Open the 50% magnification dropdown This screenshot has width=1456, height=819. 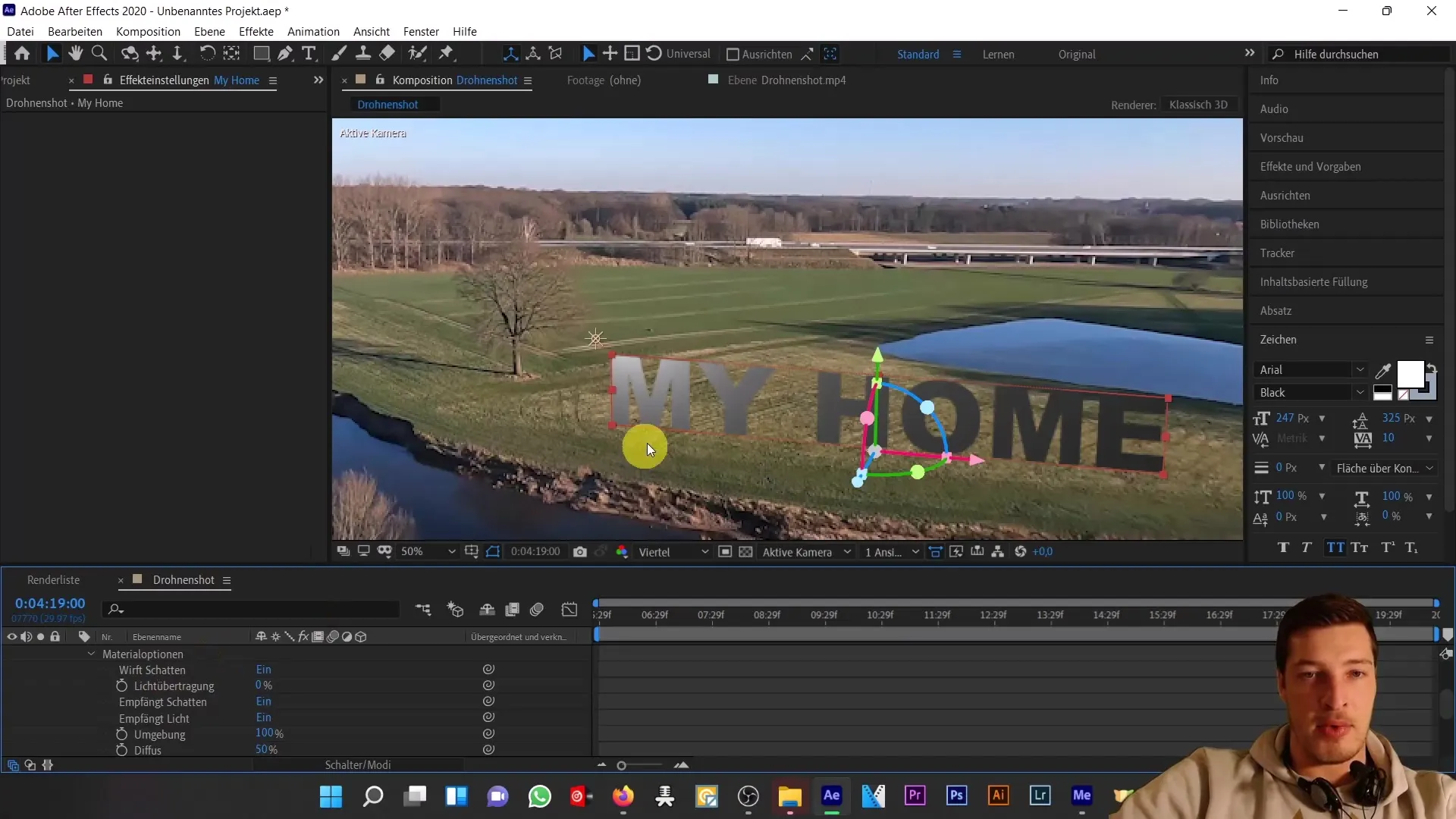(428, 552)
